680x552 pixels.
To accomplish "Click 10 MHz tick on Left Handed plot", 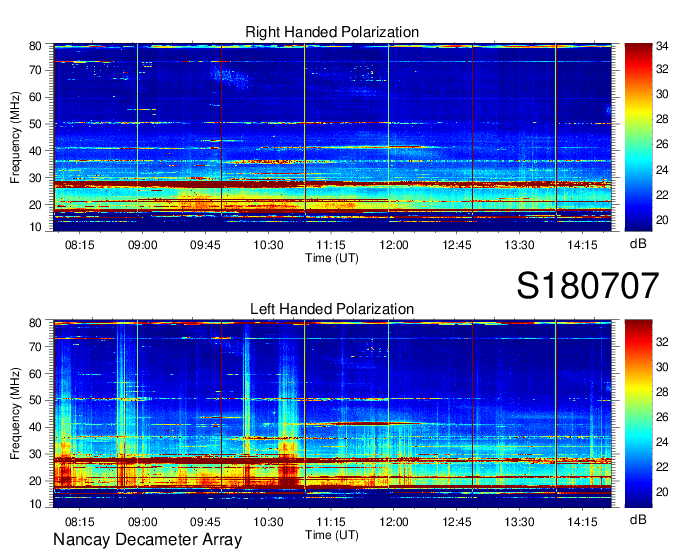I will 35,504.
